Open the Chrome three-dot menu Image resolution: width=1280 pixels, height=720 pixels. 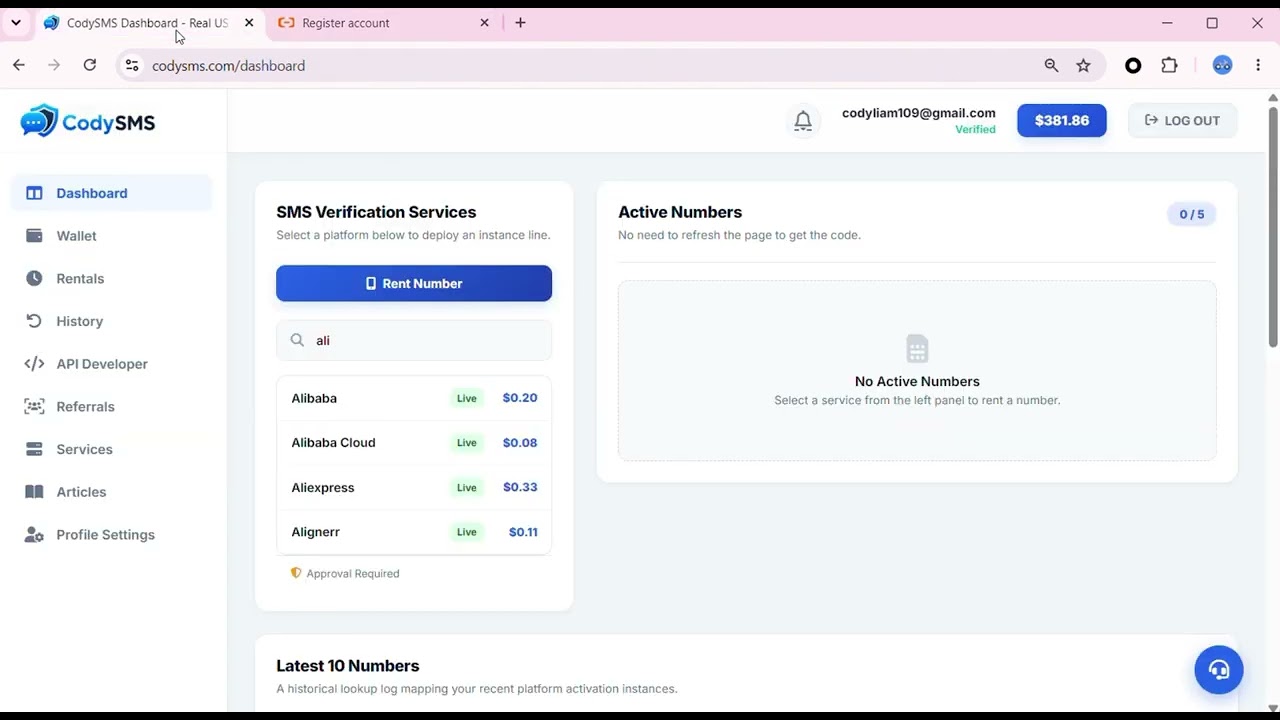1258,65
